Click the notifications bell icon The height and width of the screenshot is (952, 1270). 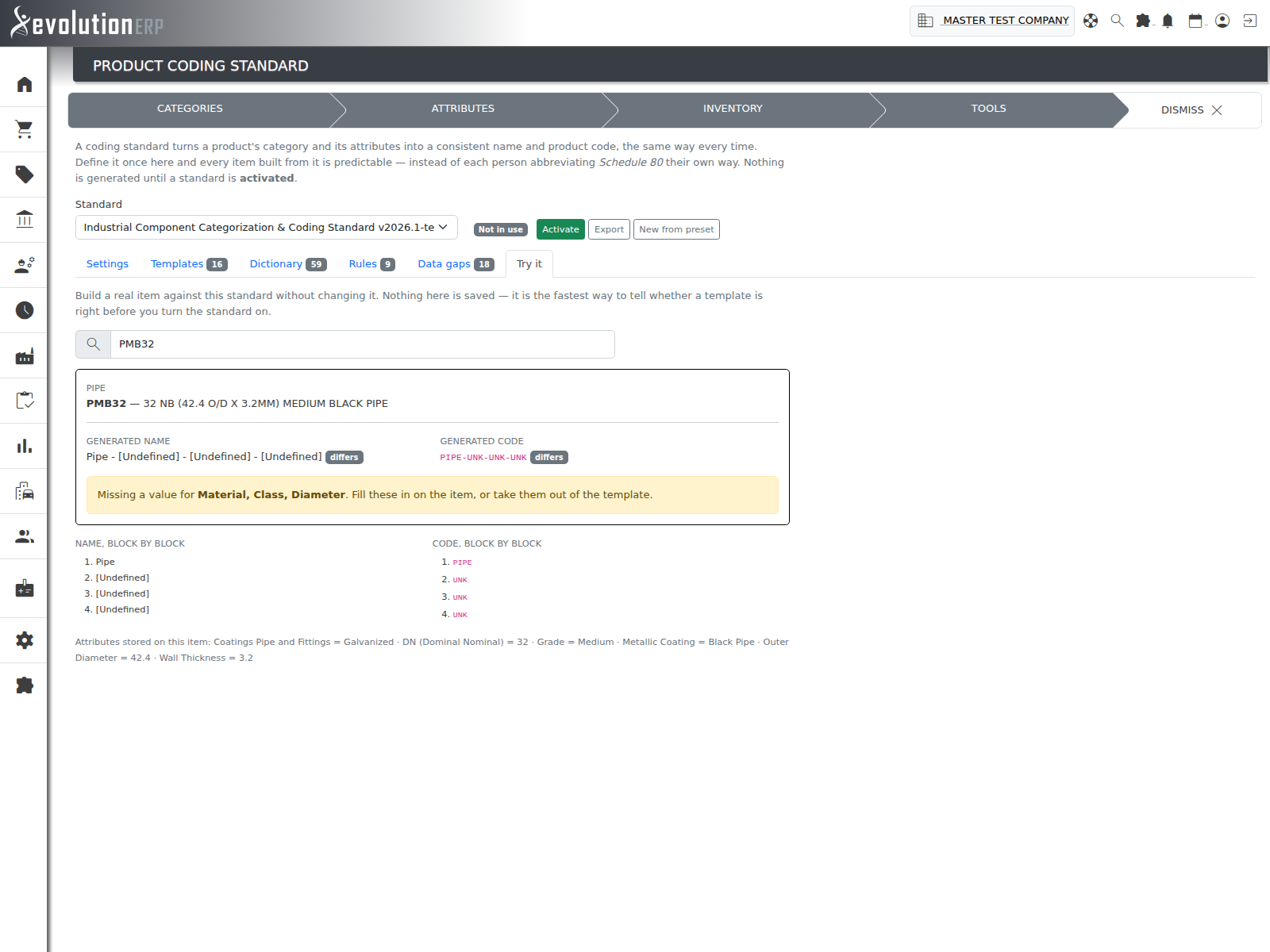[1168, 21]
